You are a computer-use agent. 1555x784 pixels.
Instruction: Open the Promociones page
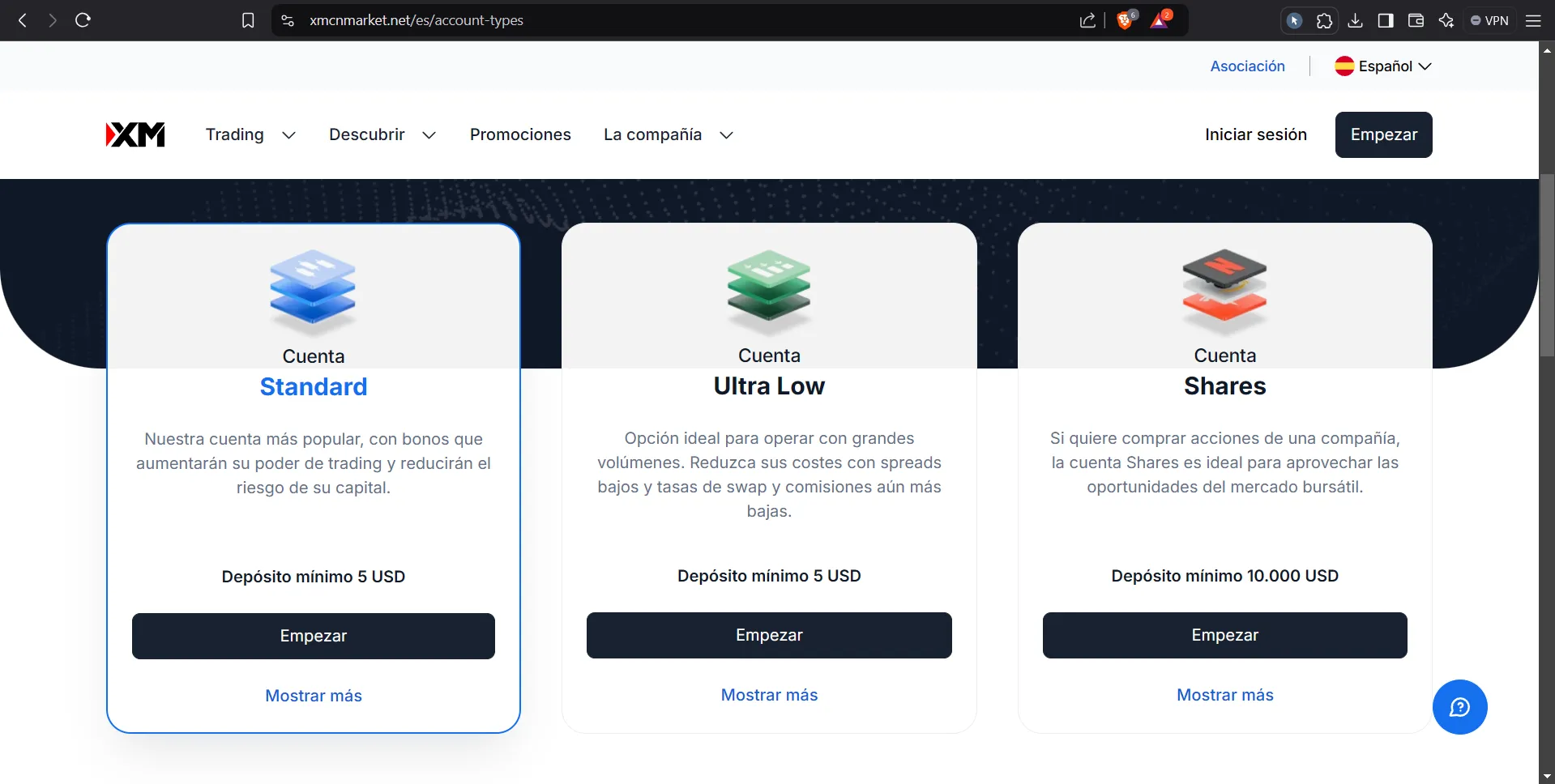point(520,134)
